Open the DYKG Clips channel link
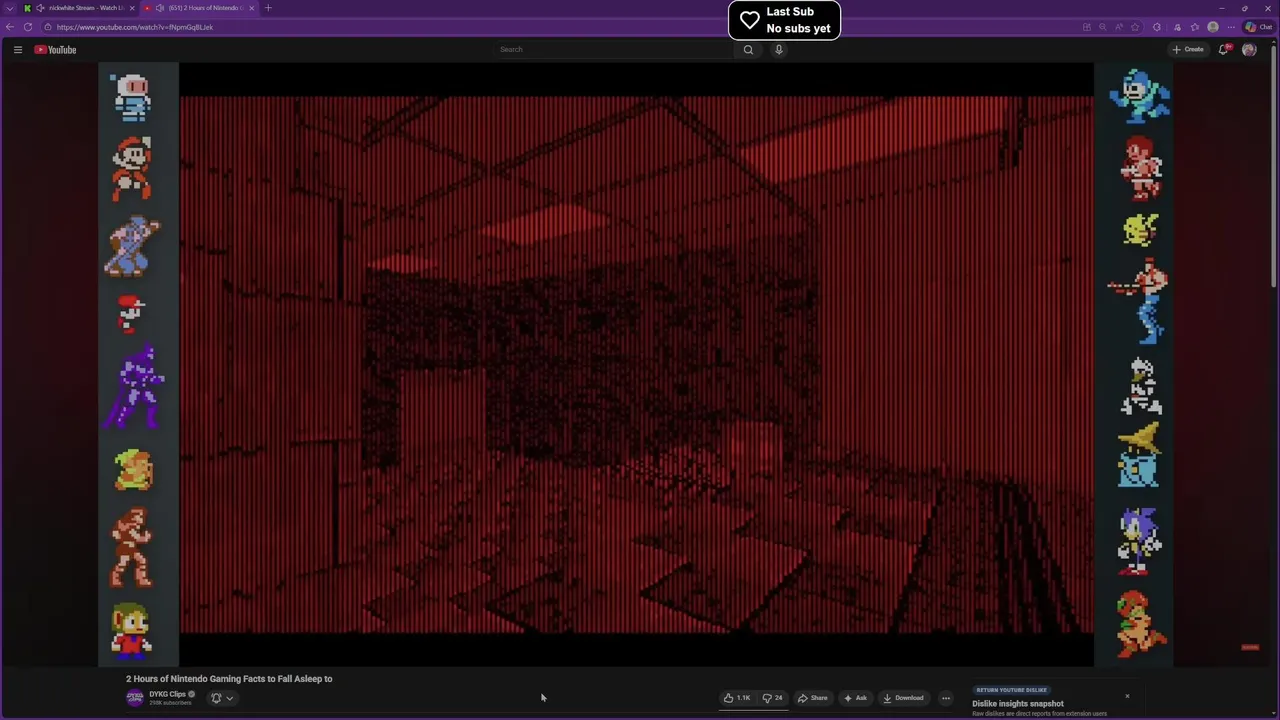 pyautogui.click(x=168, y=694)
